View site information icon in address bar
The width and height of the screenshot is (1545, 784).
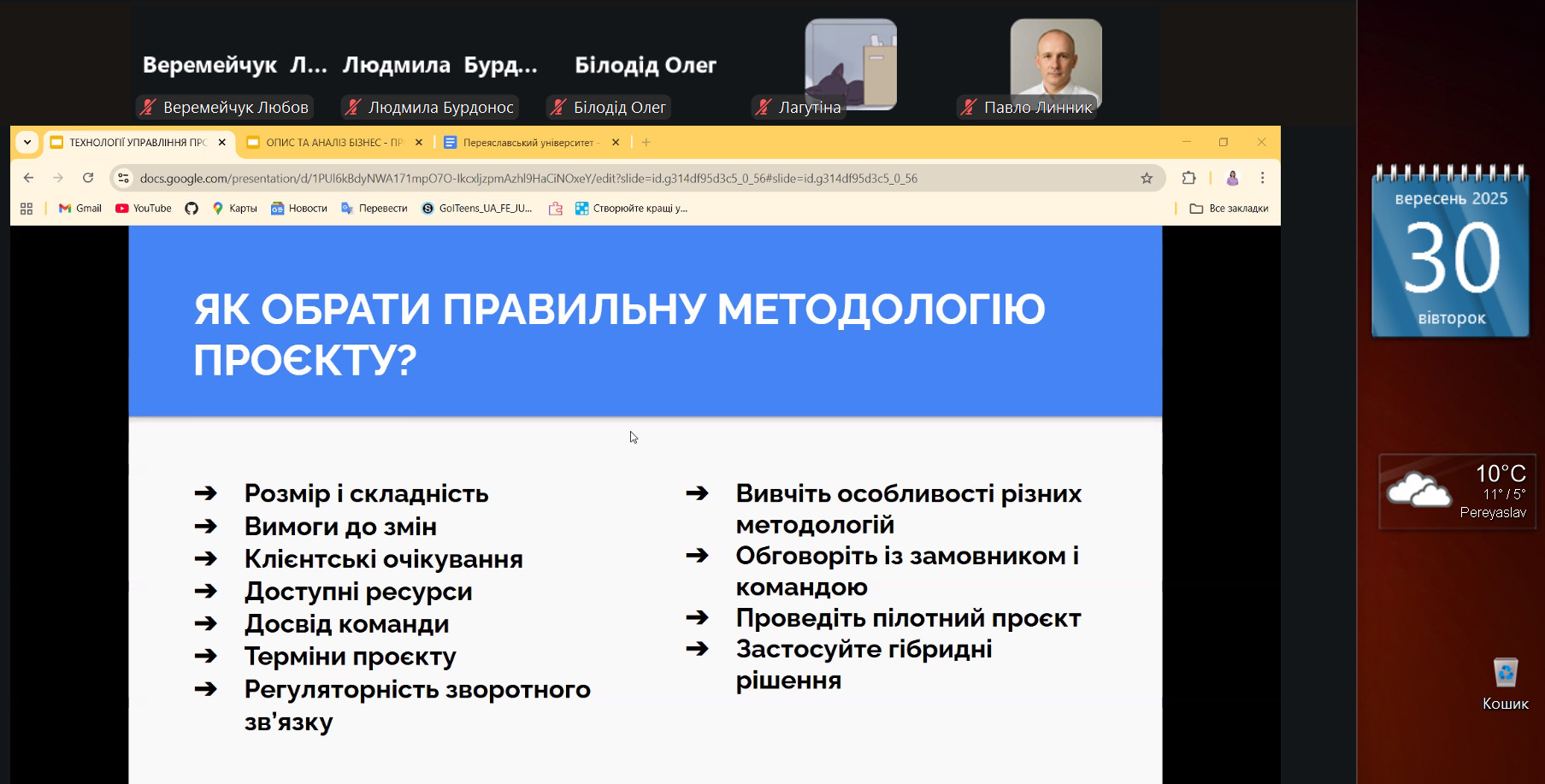124,178
